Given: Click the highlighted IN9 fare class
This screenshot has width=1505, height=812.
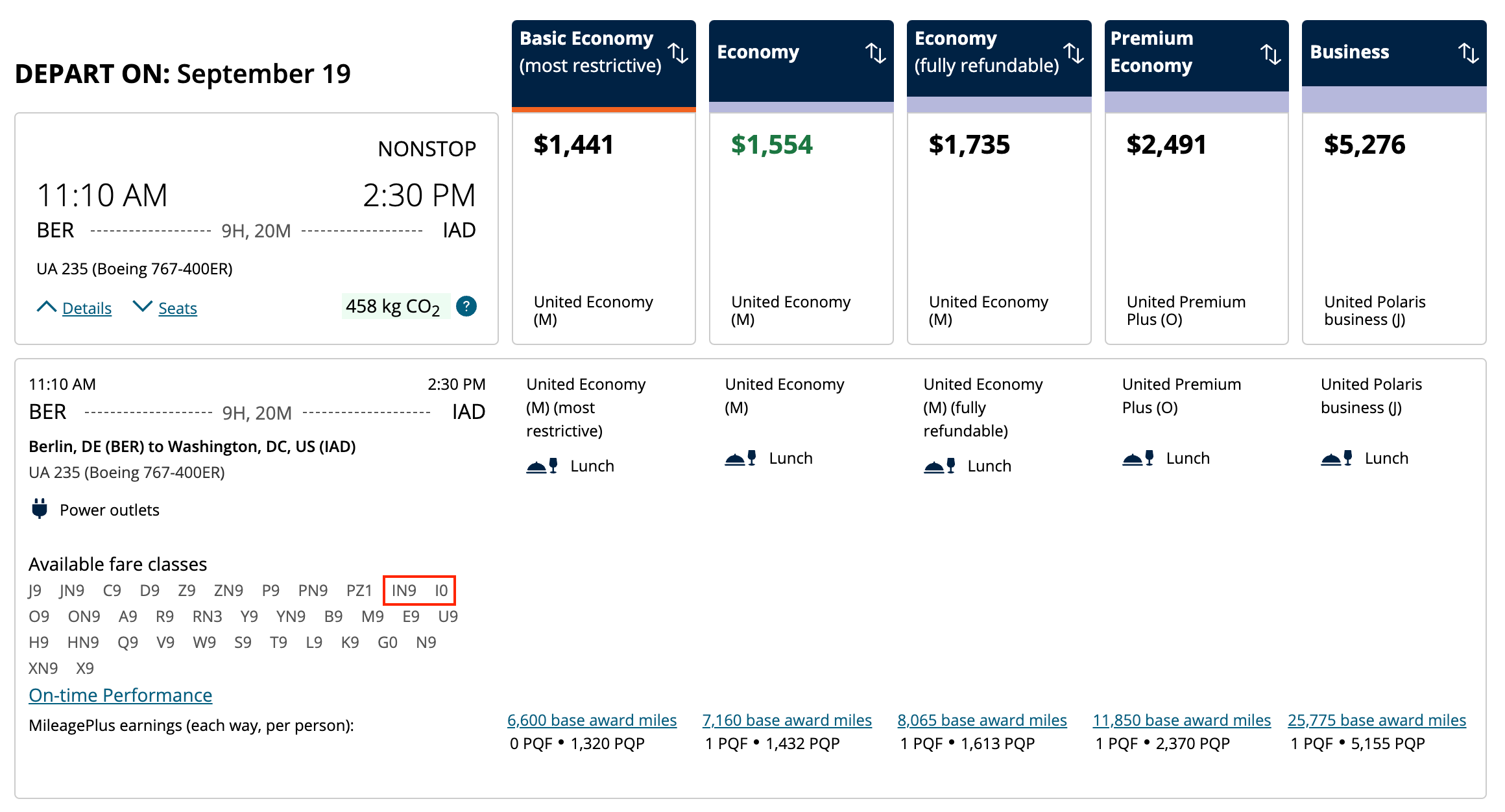Looking at the screenshot, I should (403, 590).
